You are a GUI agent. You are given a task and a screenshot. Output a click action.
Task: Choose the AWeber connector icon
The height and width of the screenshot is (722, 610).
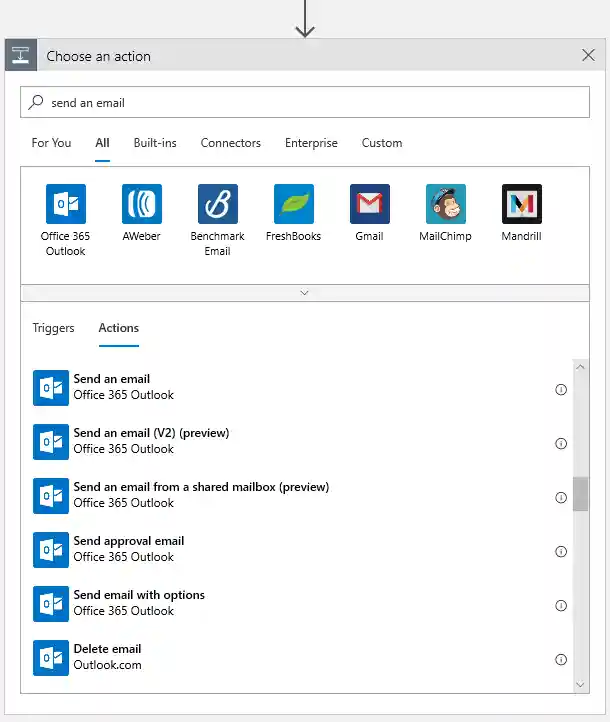[x=141, y=204]
